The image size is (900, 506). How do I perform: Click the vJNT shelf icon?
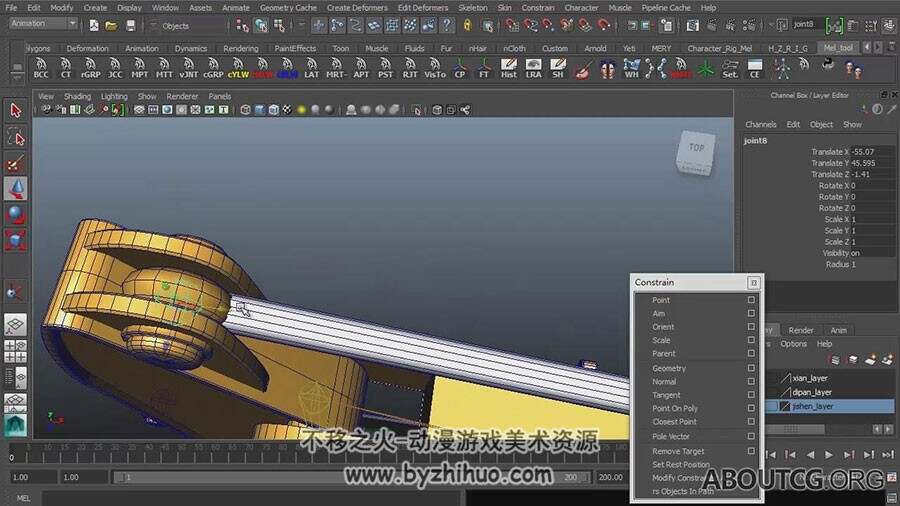188,68
